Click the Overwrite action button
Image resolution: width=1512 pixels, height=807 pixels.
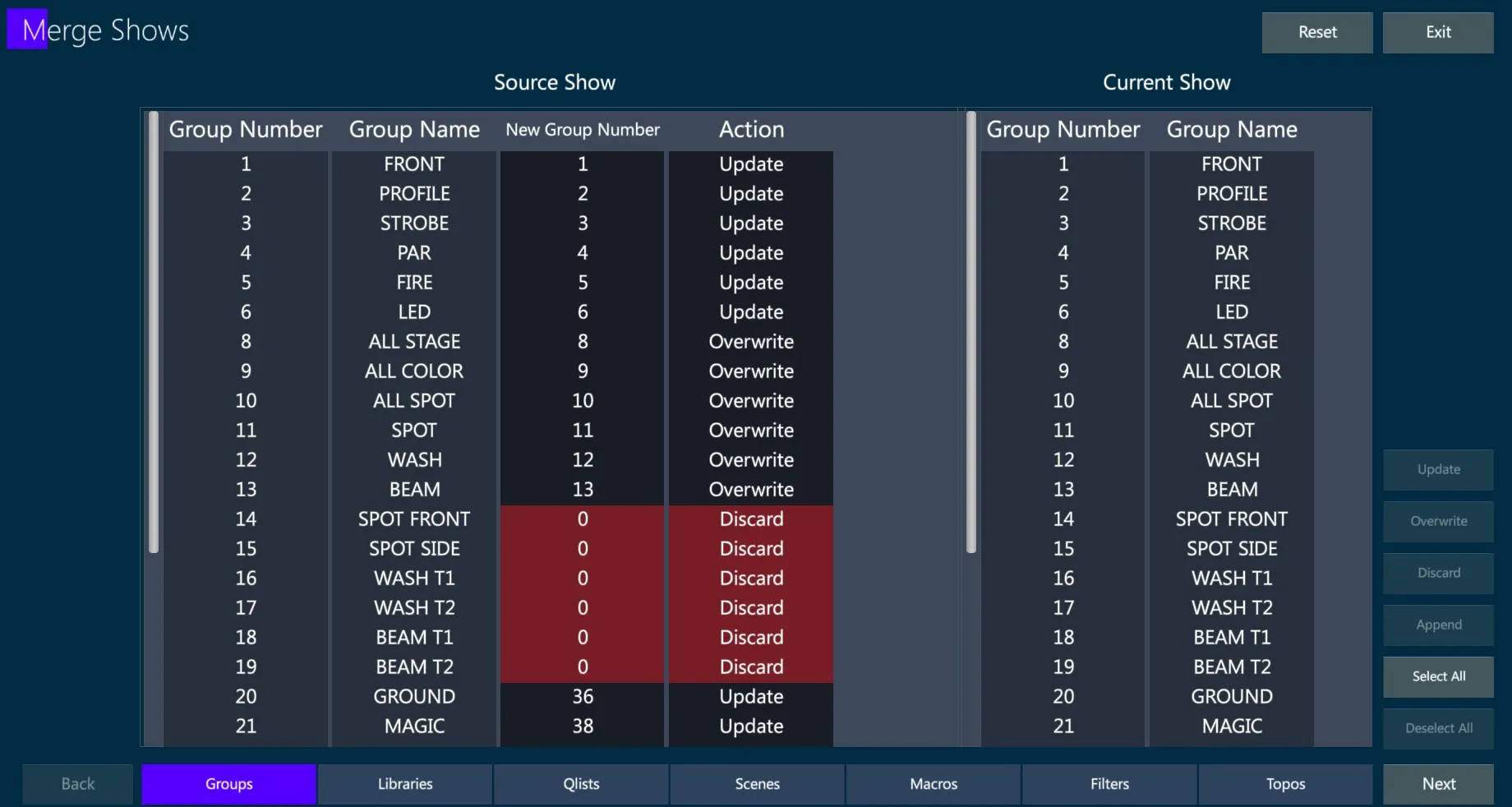click(1438, 522)
